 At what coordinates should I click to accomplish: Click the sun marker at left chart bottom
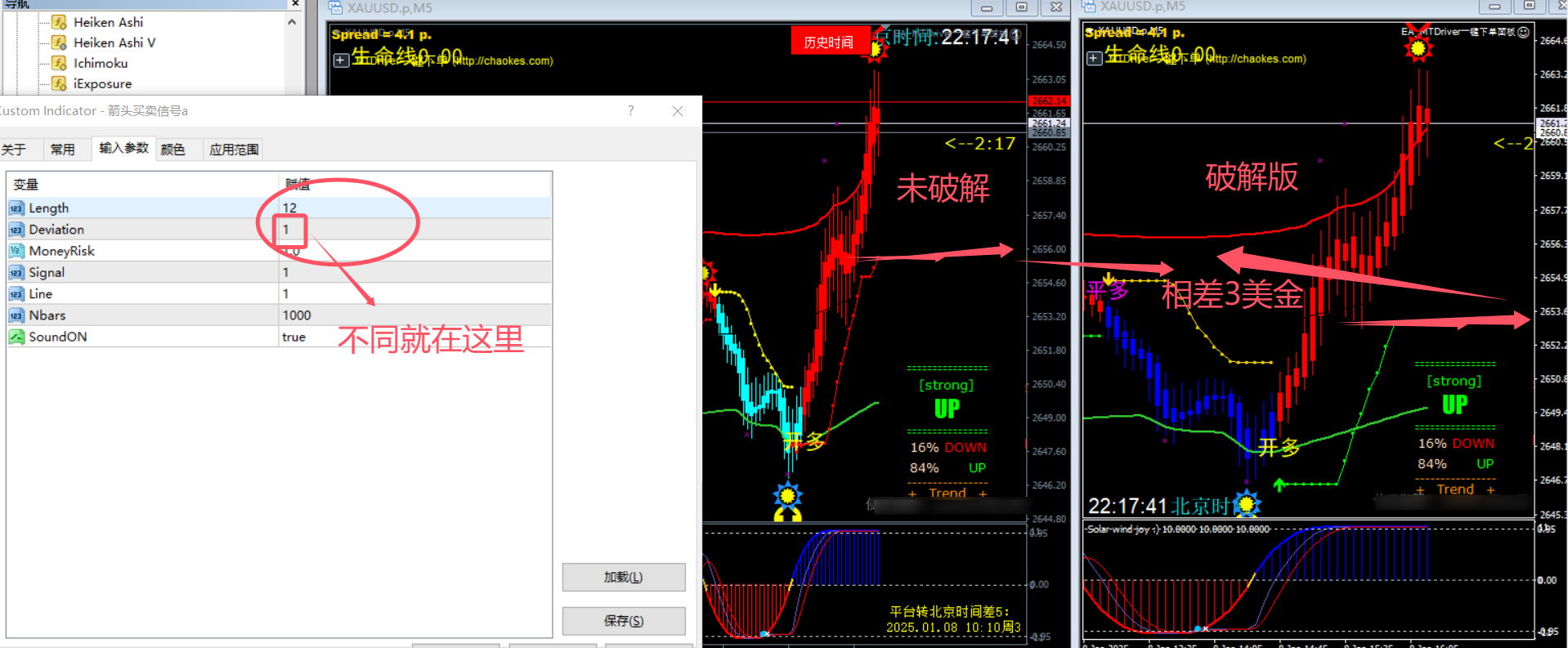[787, 496]
